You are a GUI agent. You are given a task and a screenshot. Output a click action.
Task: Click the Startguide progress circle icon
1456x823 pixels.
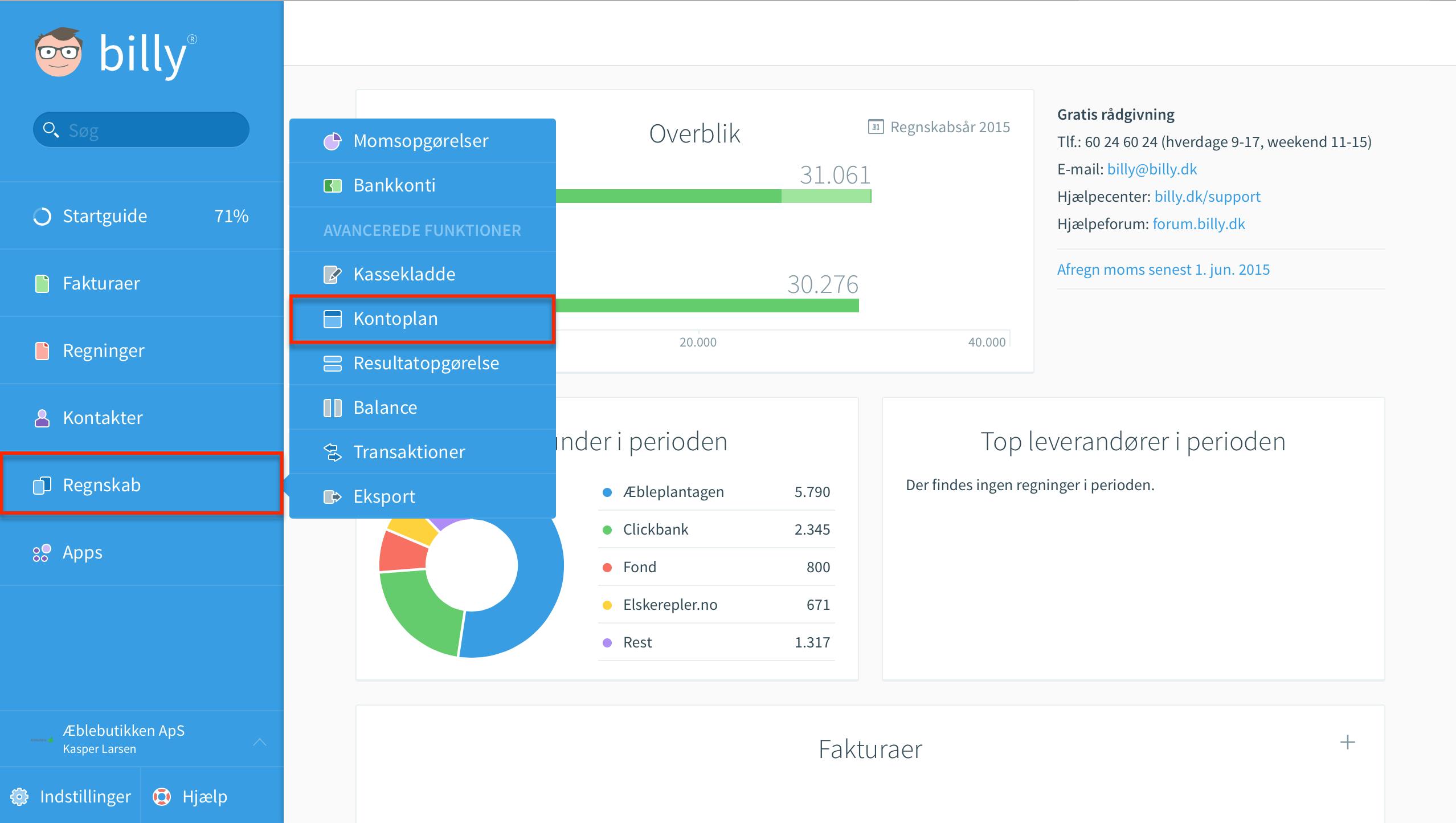pos(42,217)
